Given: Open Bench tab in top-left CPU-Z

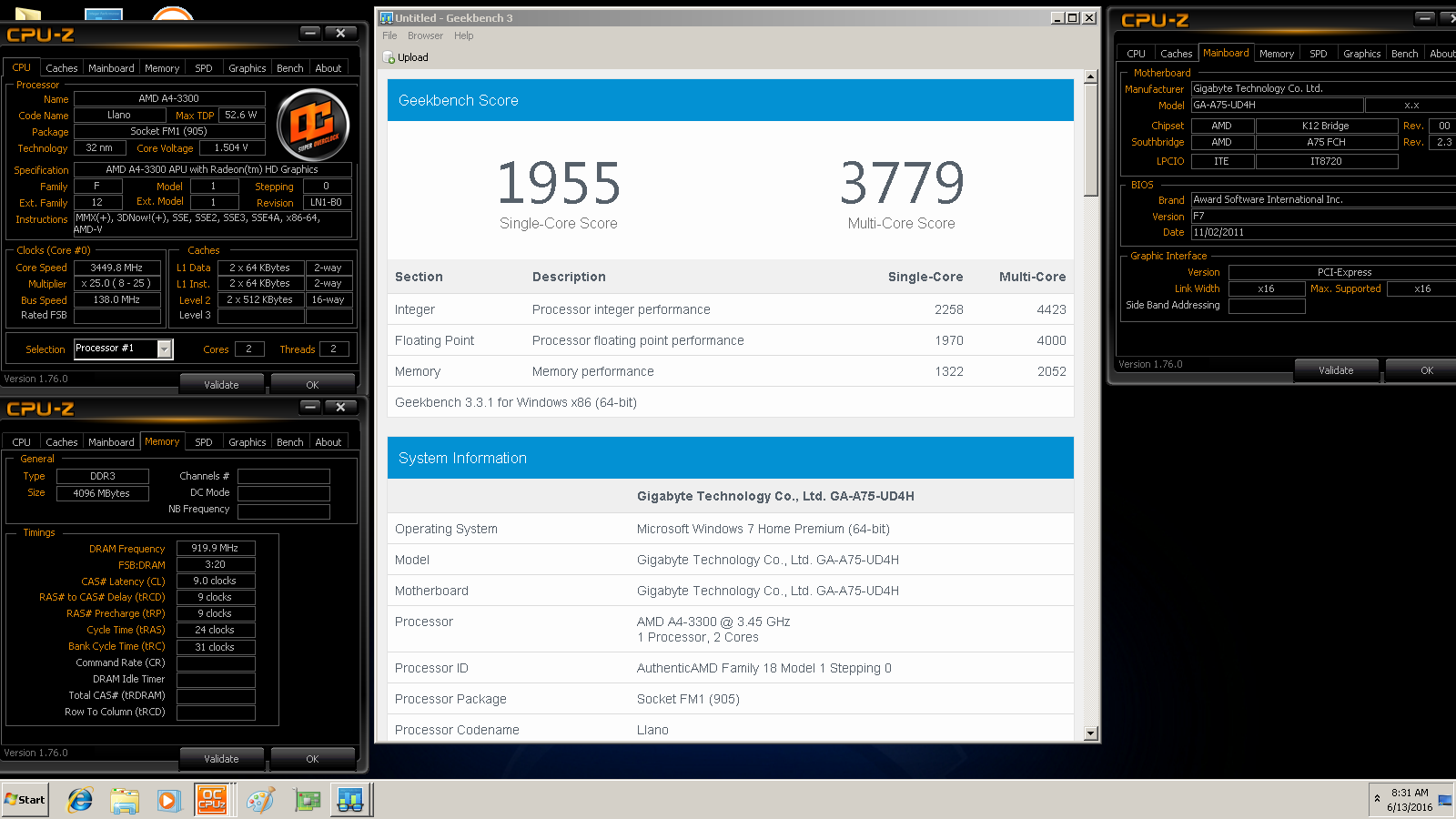Looking at the screenshot, I should pos(290,68).
